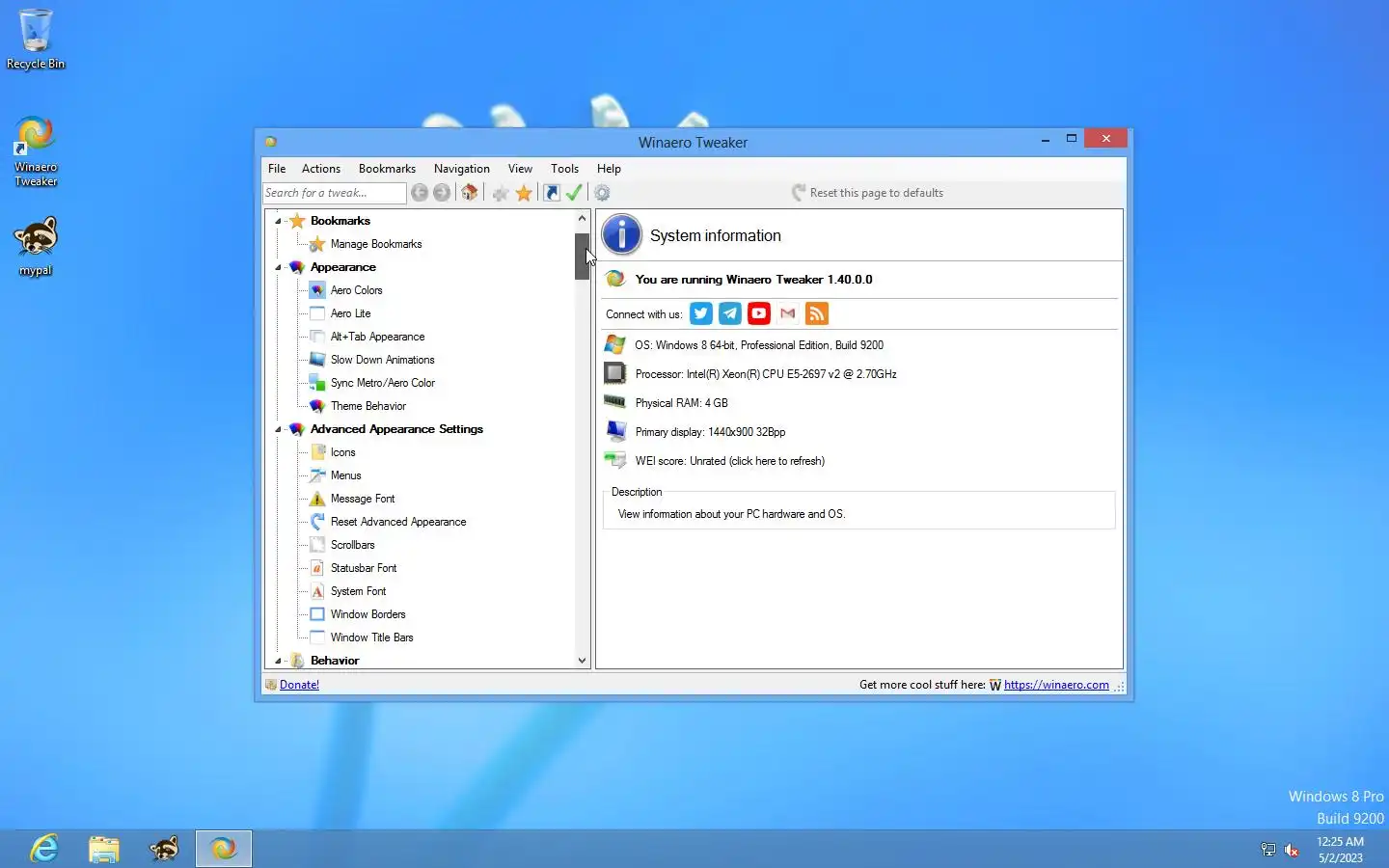Open Internet Explorer from taskbar
The width and height of the screenshot is (1389, 868).
click(44, 849)
